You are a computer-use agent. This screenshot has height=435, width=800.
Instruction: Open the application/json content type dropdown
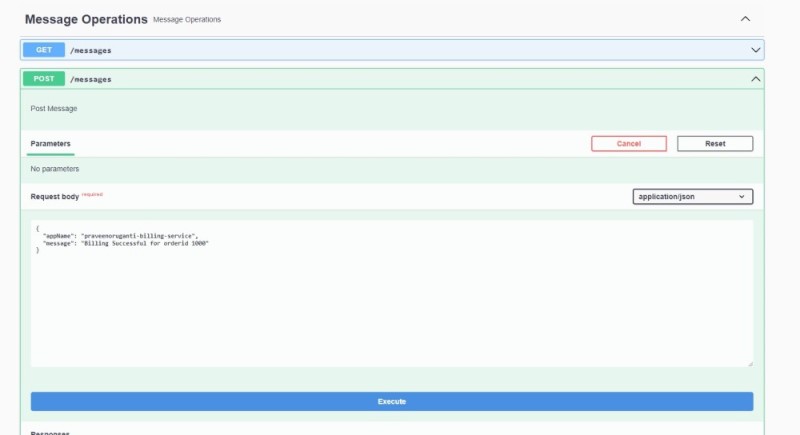click(x=692, y=196)
